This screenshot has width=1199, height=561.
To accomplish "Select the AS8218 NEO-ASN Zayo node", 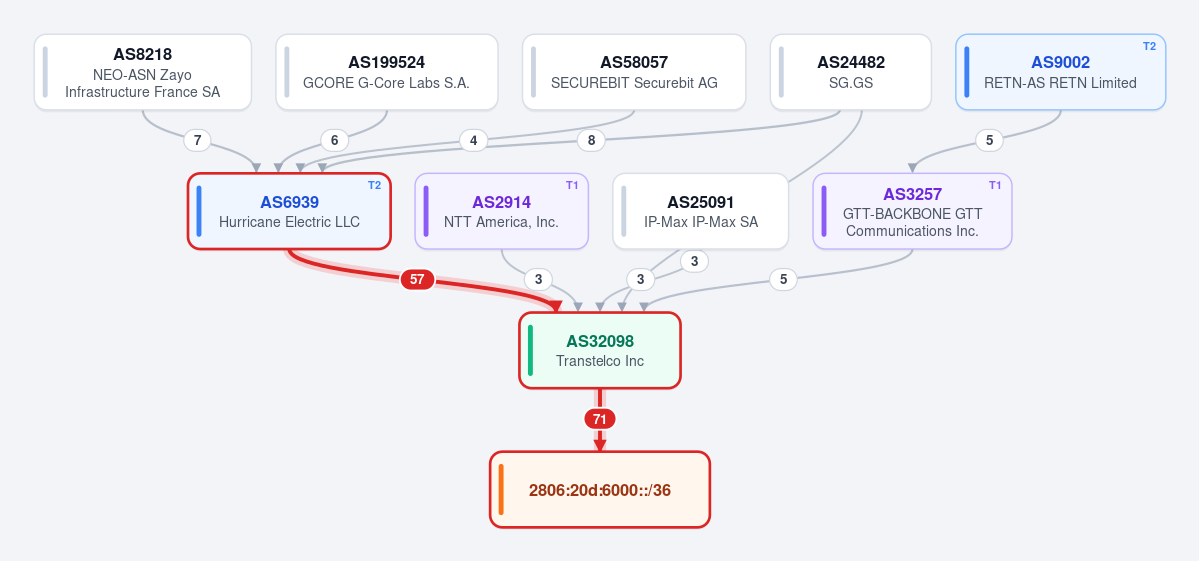I will click(x=143, y=72).
